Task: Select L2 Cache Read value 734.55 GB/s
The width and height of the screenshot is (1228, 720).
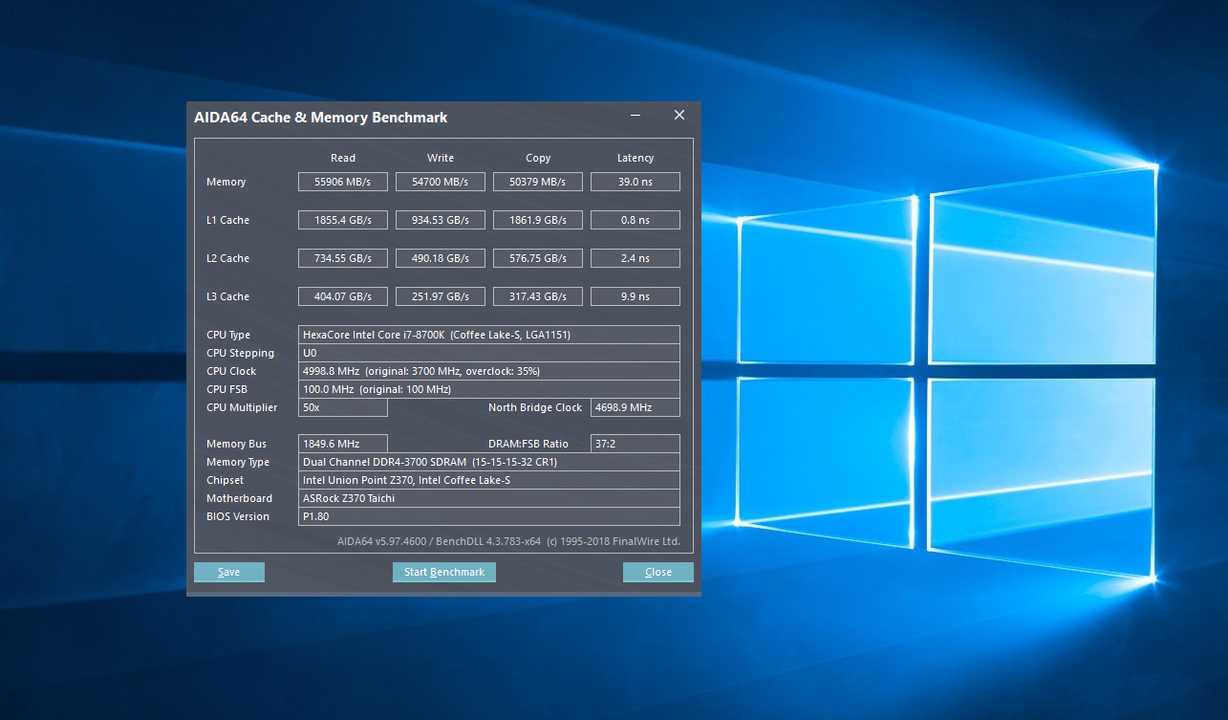Action: tap(343, 258)
